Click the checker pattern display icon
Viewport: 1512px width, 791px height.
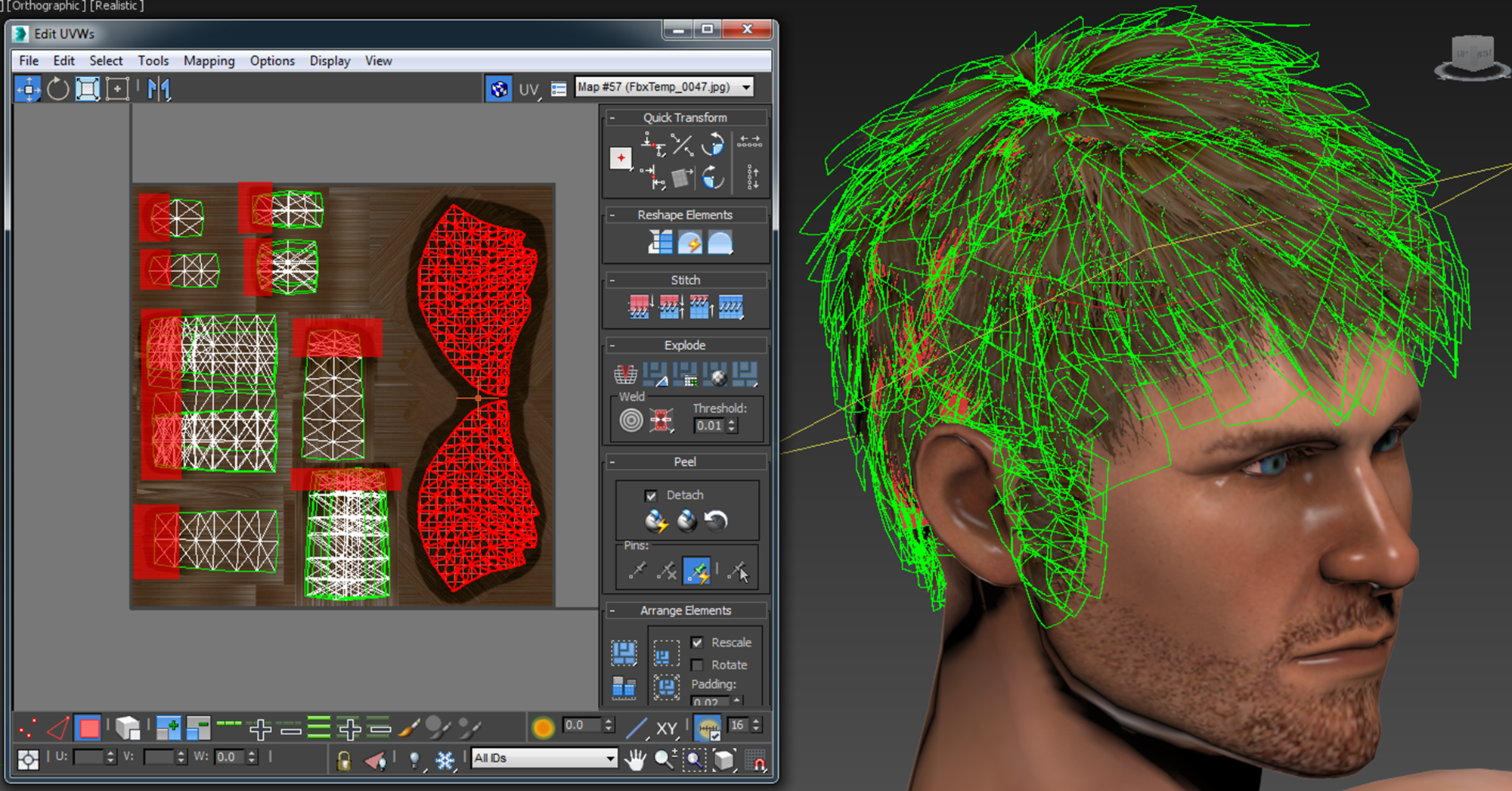(498, 89)
